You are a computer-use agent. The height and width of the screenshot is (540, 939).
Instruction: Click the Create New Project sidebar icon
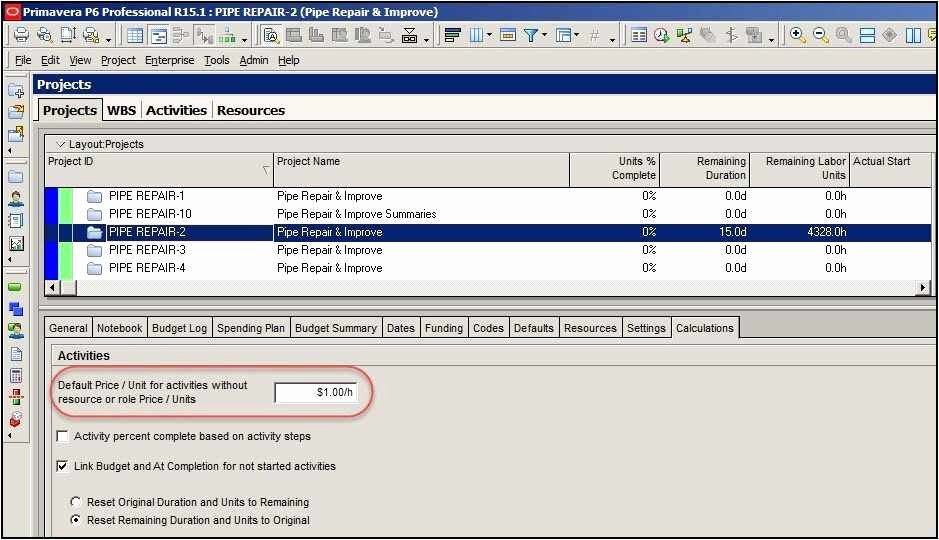click(x=16, y=91)
